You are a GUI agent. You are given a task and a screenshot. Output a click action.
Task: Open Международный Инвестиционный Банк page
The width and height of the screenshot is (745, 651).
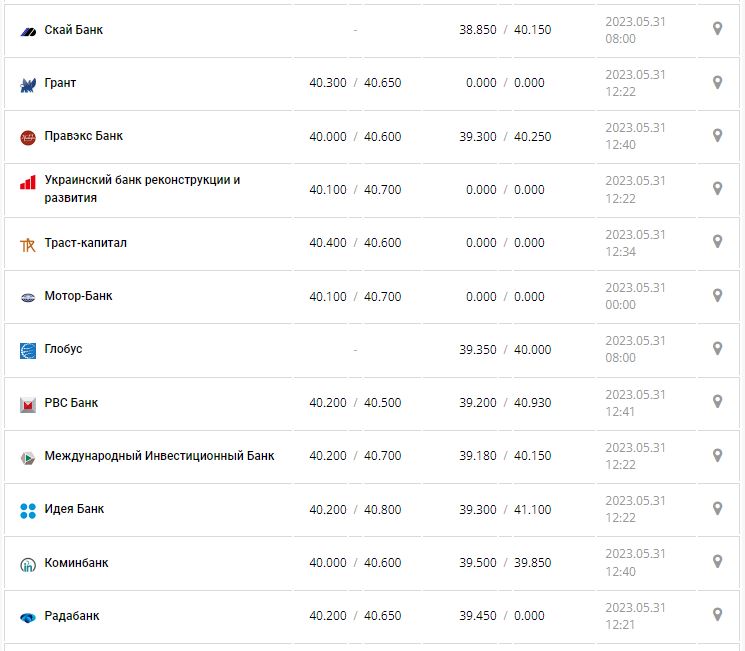(159, 456)
